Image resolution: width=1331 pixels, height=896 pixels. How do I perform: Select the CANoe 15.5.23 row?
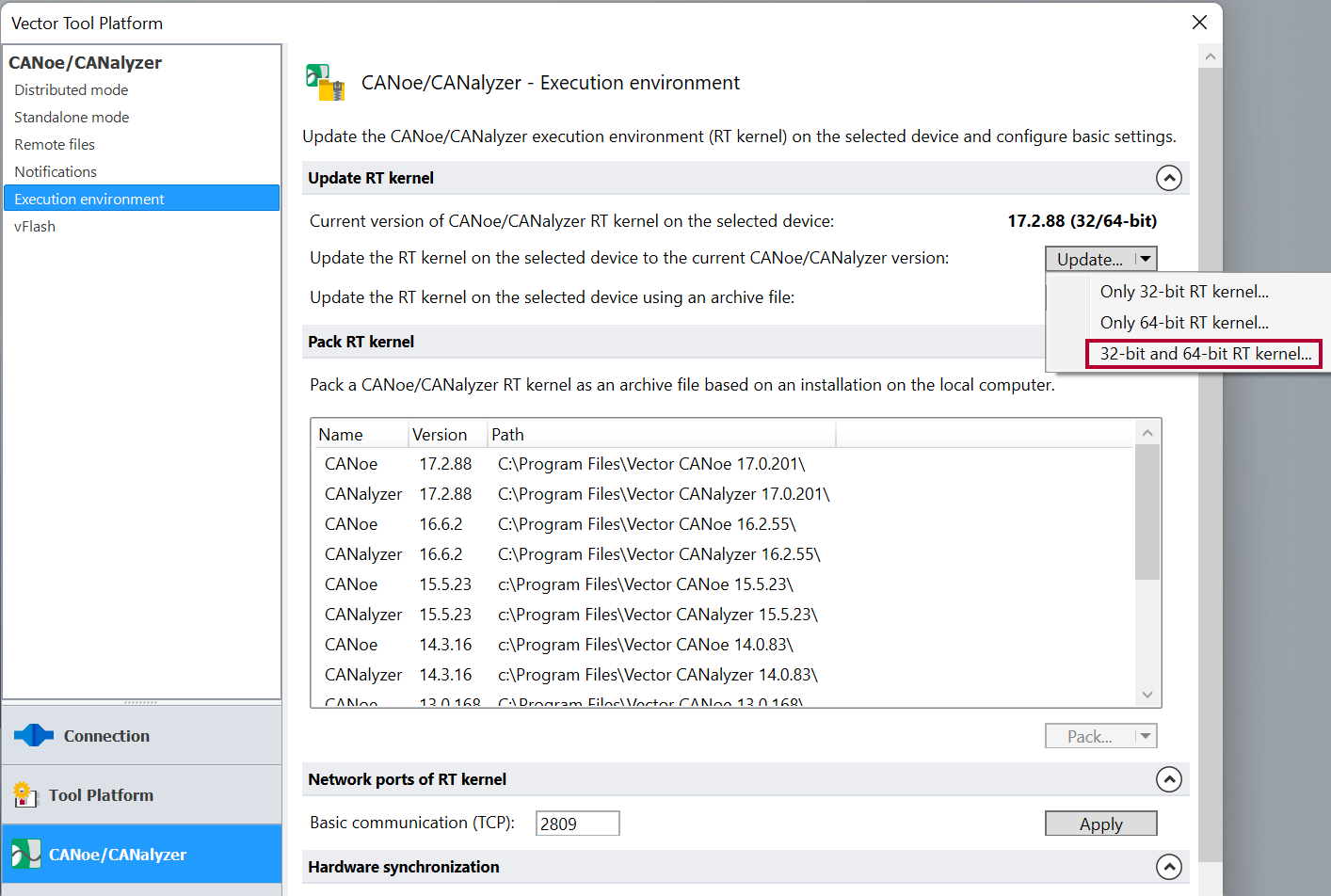(723, 584)
